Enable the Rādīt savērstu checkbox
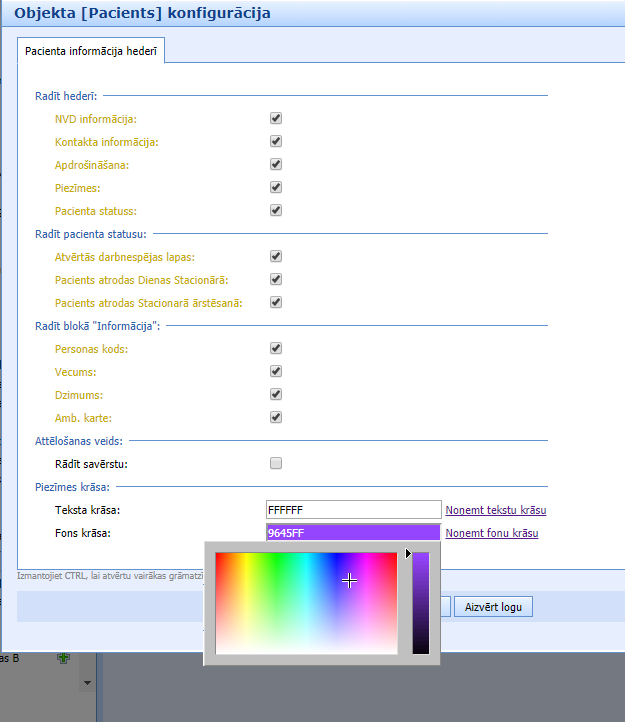 (276, 463)
